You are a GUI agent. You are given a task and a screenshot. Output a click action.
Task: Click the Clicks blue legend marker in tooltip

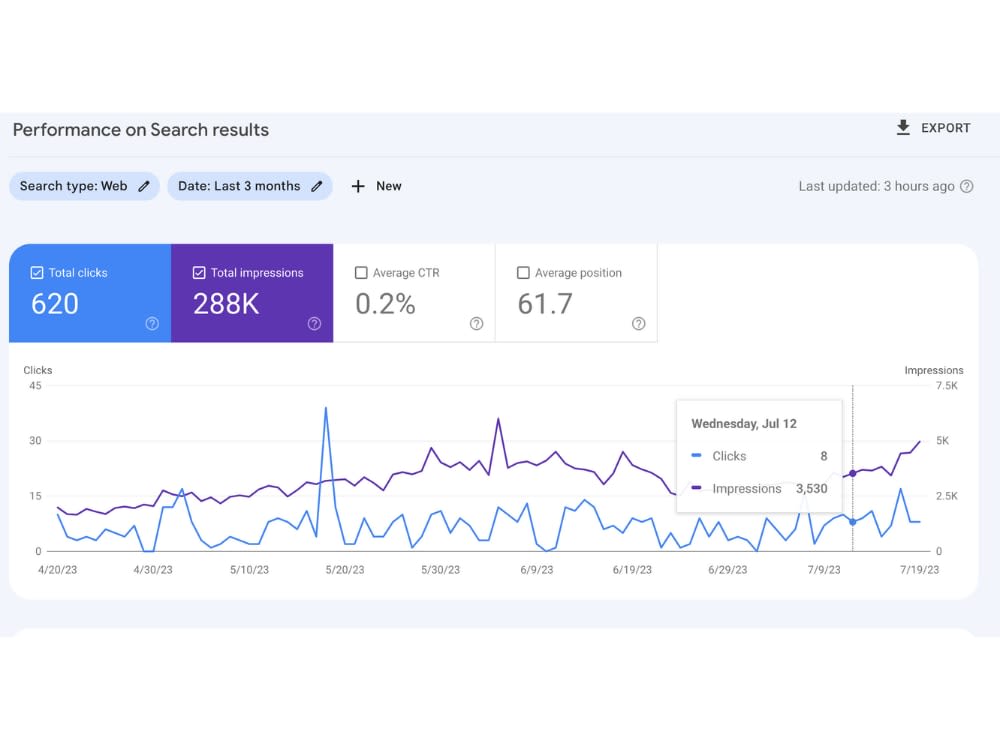(x=696, y=455)
